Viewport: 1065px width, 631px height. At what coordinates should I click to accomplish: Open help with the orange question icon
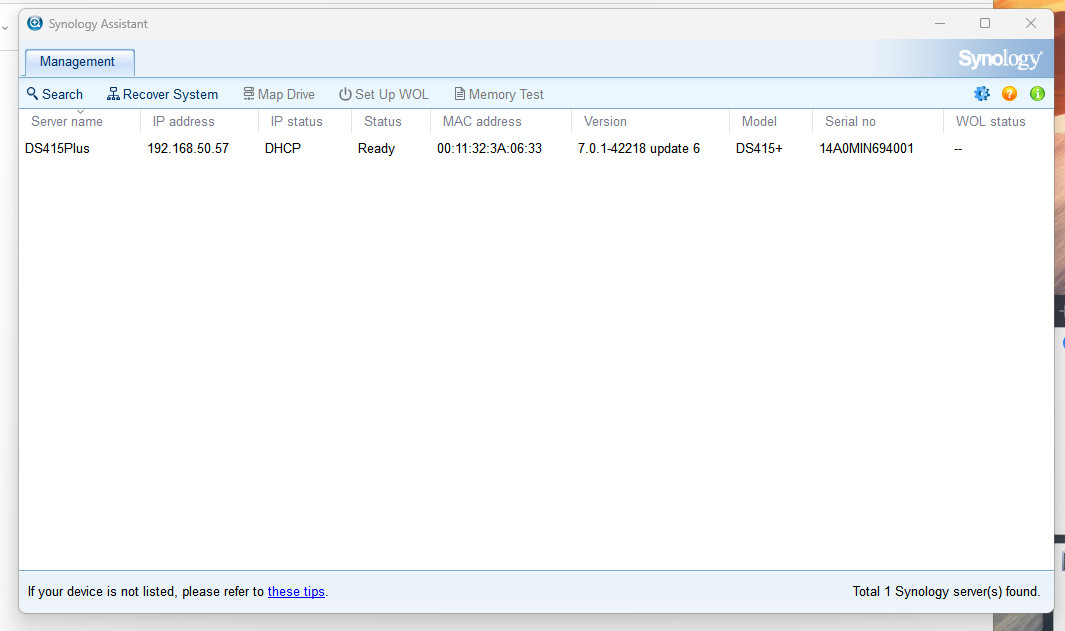(x=1009, y=94)
